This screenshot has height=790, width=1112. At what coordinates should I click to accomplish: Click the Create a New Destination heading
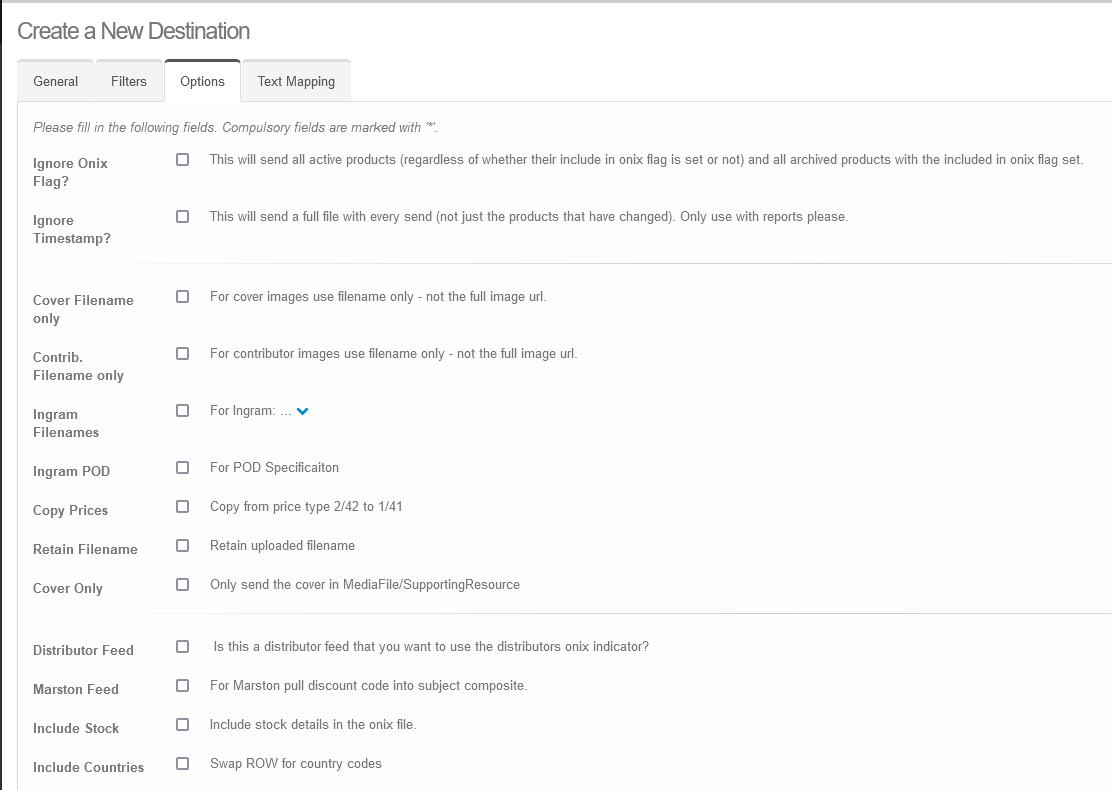pos(134,31)
